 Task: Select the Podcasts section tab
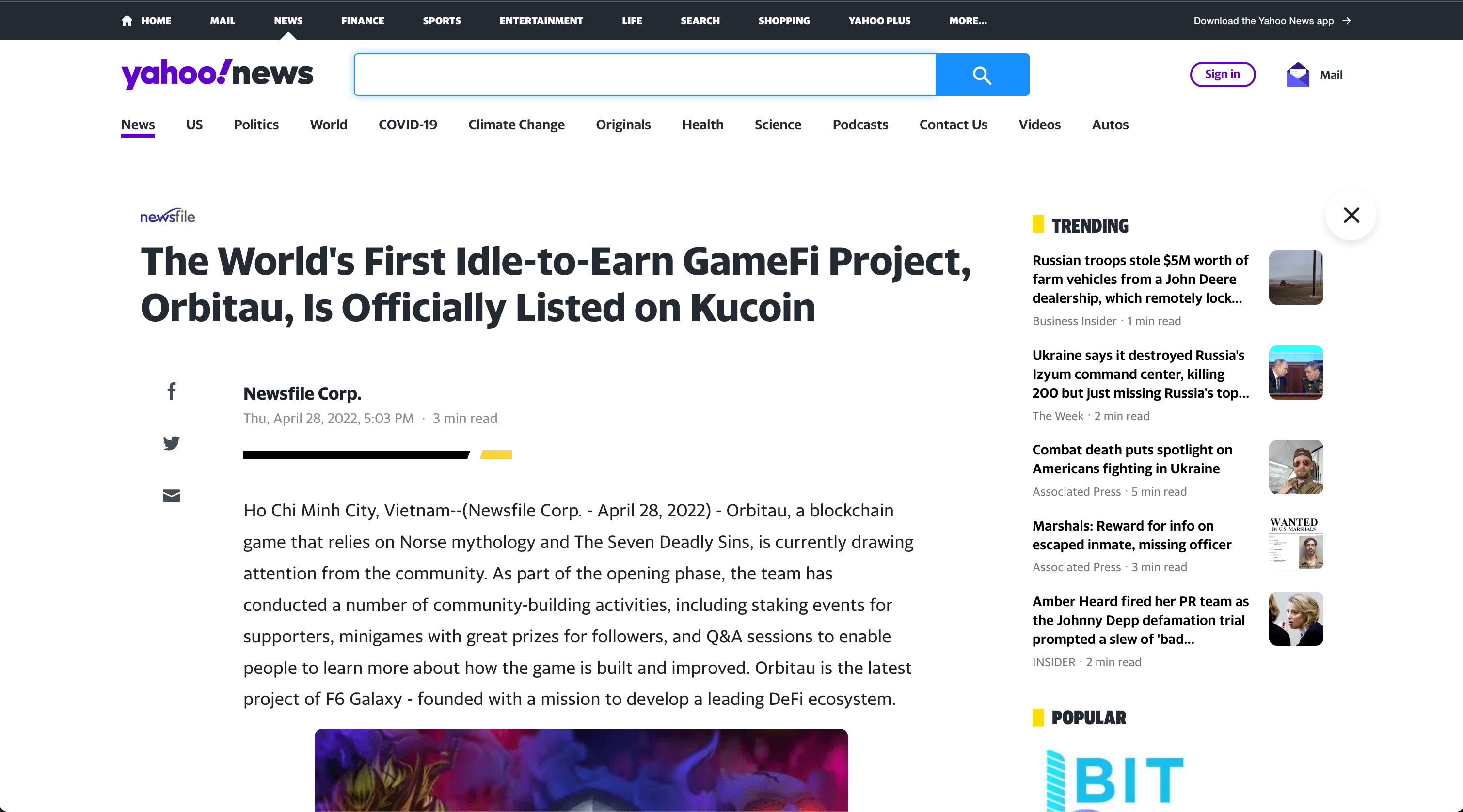(x=860, y=125)
